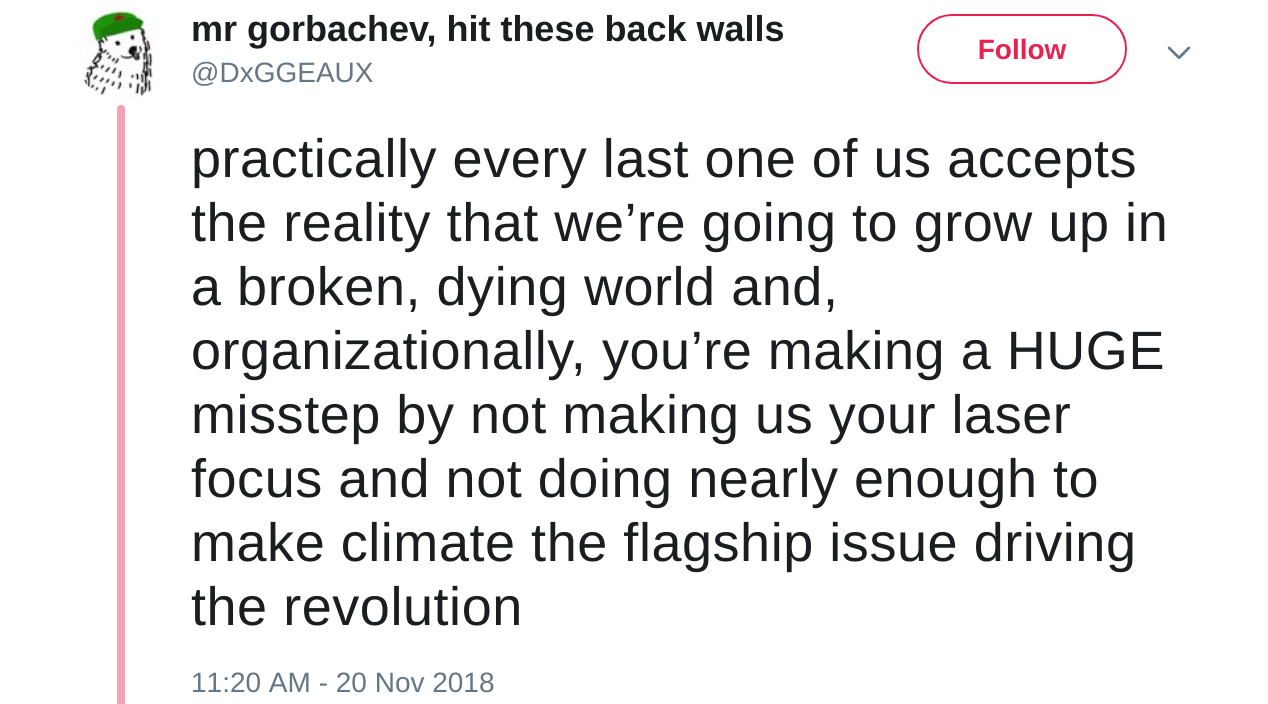Click the words 'the revolution'
This screenshot has width=1268, height=704.
(356, 607)
